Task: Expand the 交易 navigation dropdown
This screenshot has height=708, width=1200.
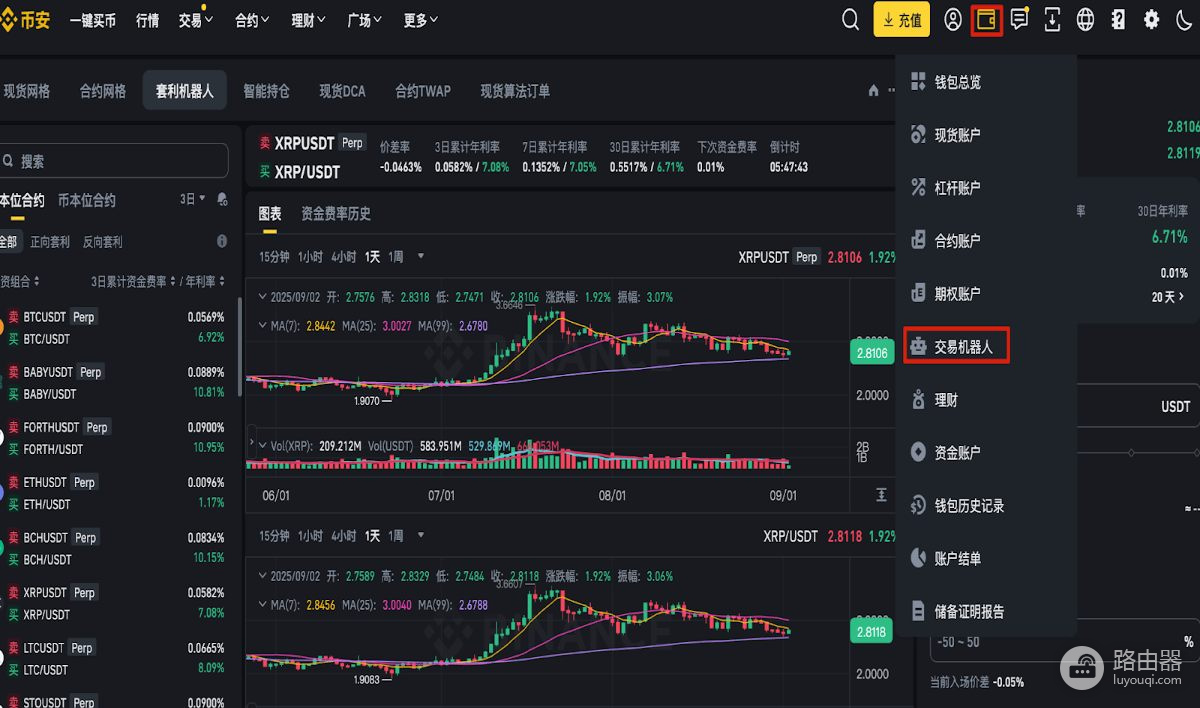Action: pos(196,20)
